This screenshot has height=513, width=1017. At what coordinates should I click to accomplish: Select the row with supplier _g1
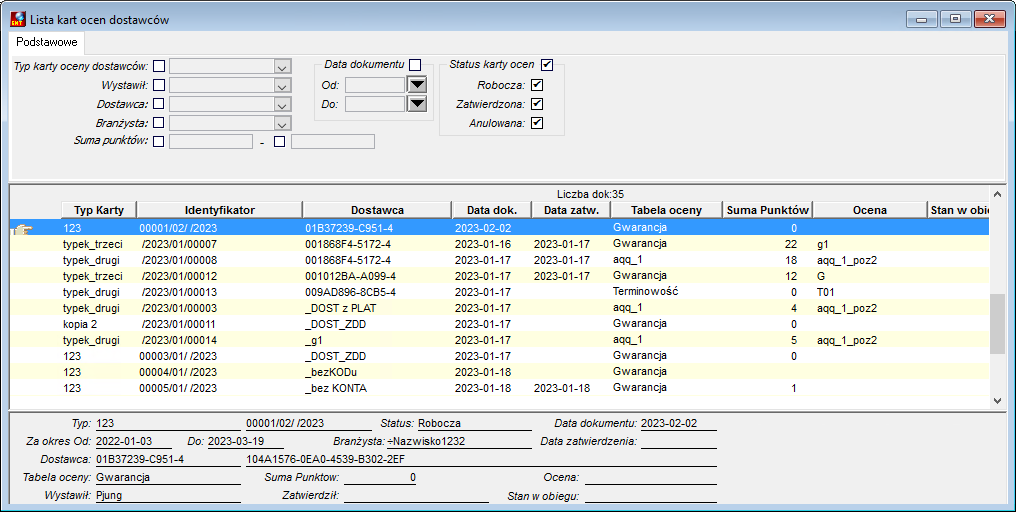(x=499, y=340)
